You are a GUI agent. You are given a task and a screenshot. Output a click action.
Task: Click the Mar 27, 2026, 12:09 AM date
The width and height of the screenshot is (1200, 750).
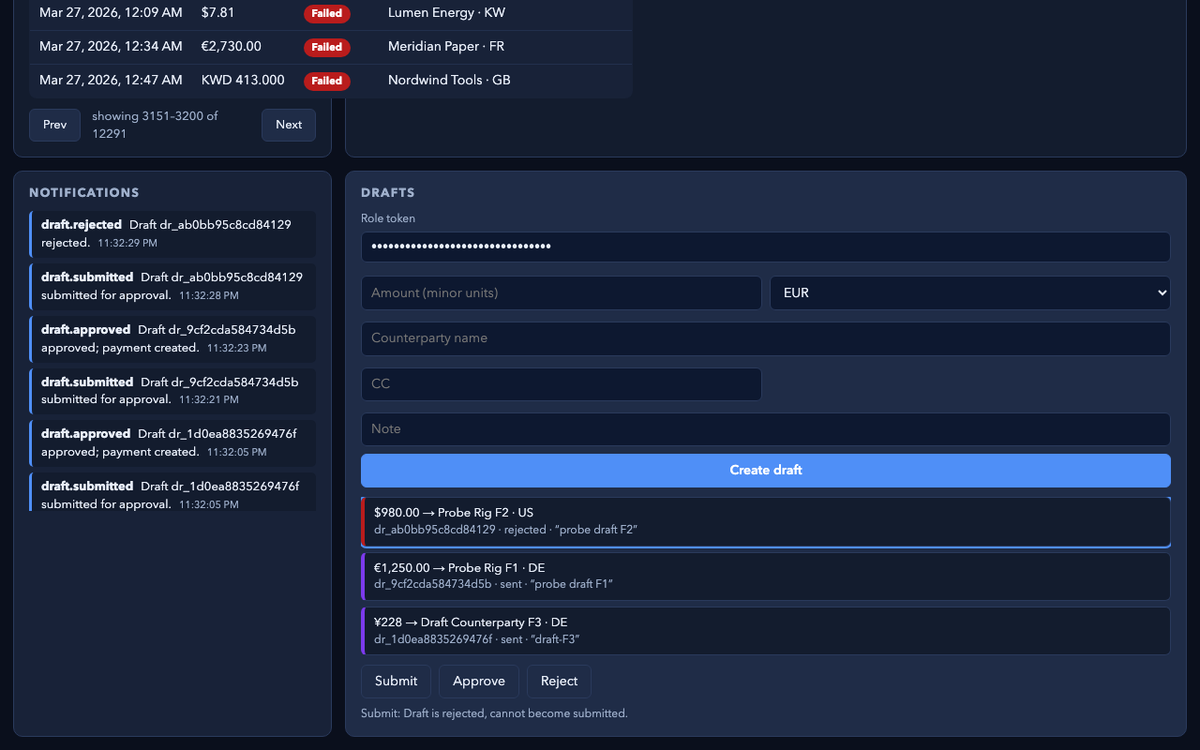(111, 13)
